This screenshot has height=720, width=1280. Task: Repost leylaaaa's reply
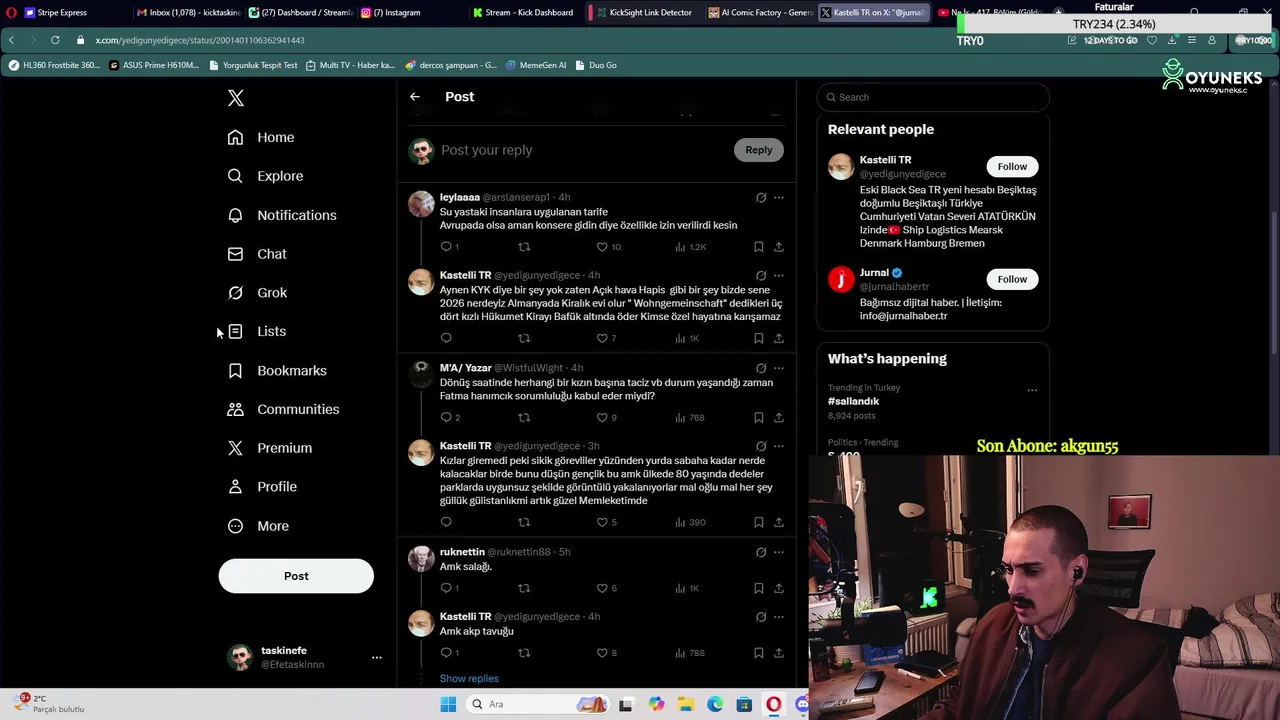[524, 247]
